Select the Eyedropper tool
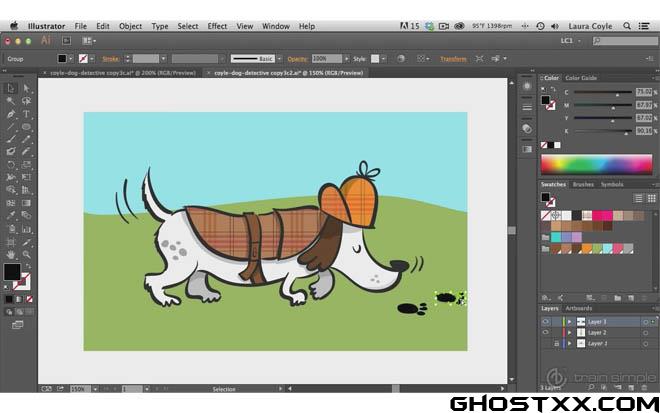Viewport: 660px width, 413px height. [x=11, y=216]
